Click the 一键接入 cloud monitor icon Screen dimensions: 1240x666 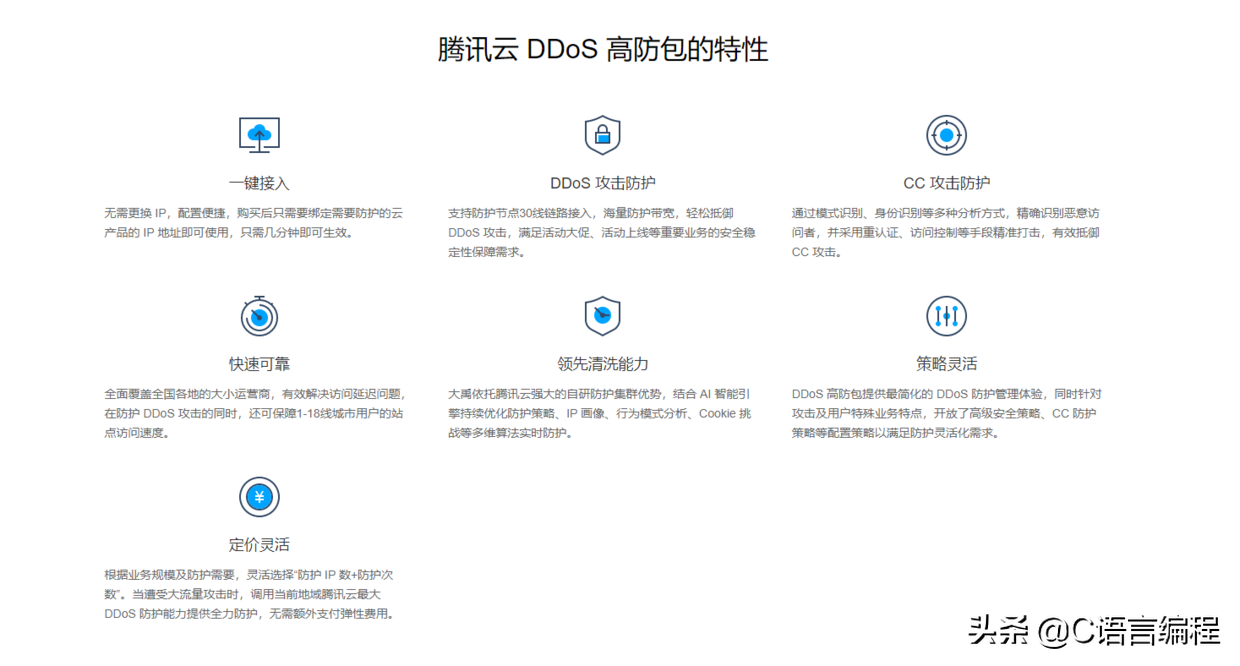[259, 135]
